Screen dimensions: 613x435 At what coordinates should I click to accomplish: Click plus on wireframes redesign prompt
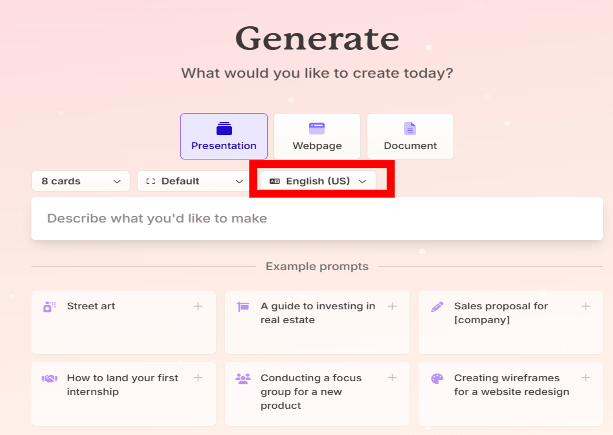[585, 378]
